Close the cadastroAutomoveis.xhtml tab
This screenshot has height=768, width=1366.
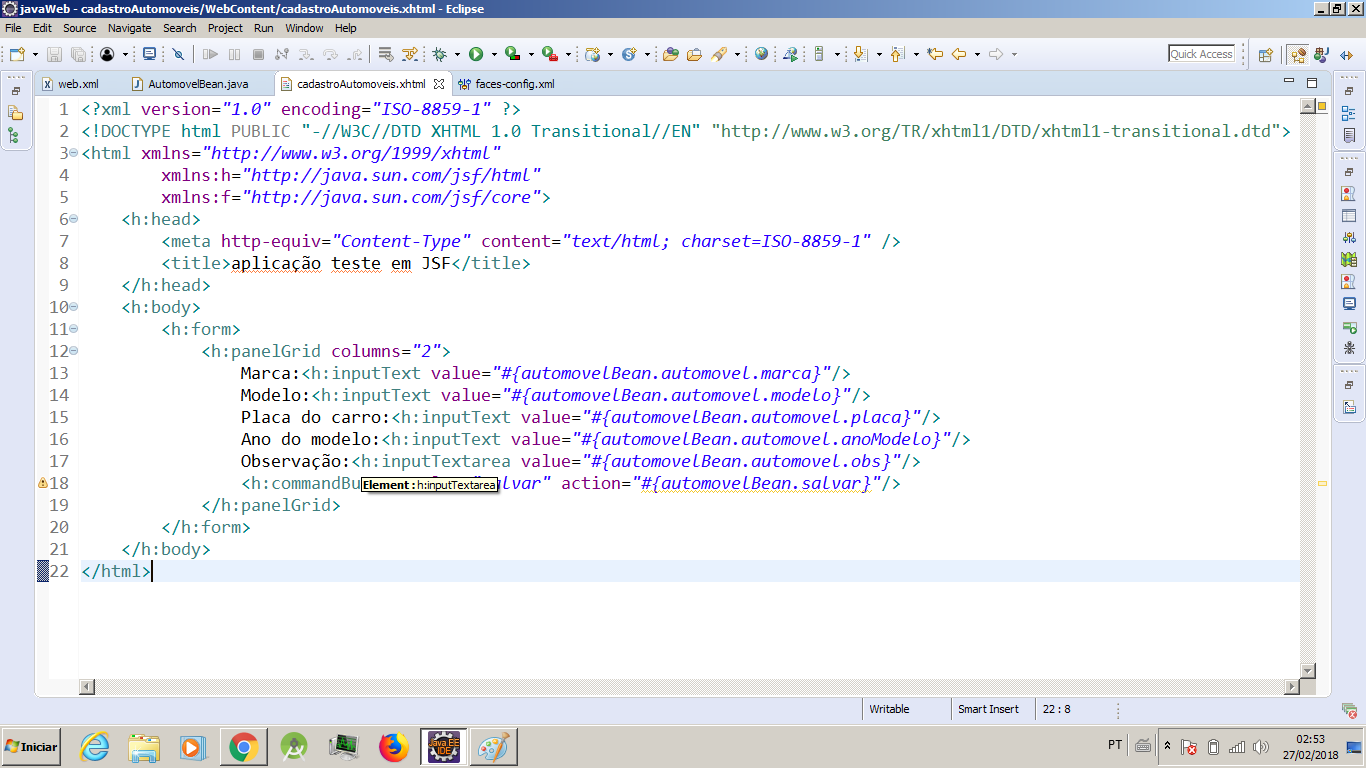(439, 84)
